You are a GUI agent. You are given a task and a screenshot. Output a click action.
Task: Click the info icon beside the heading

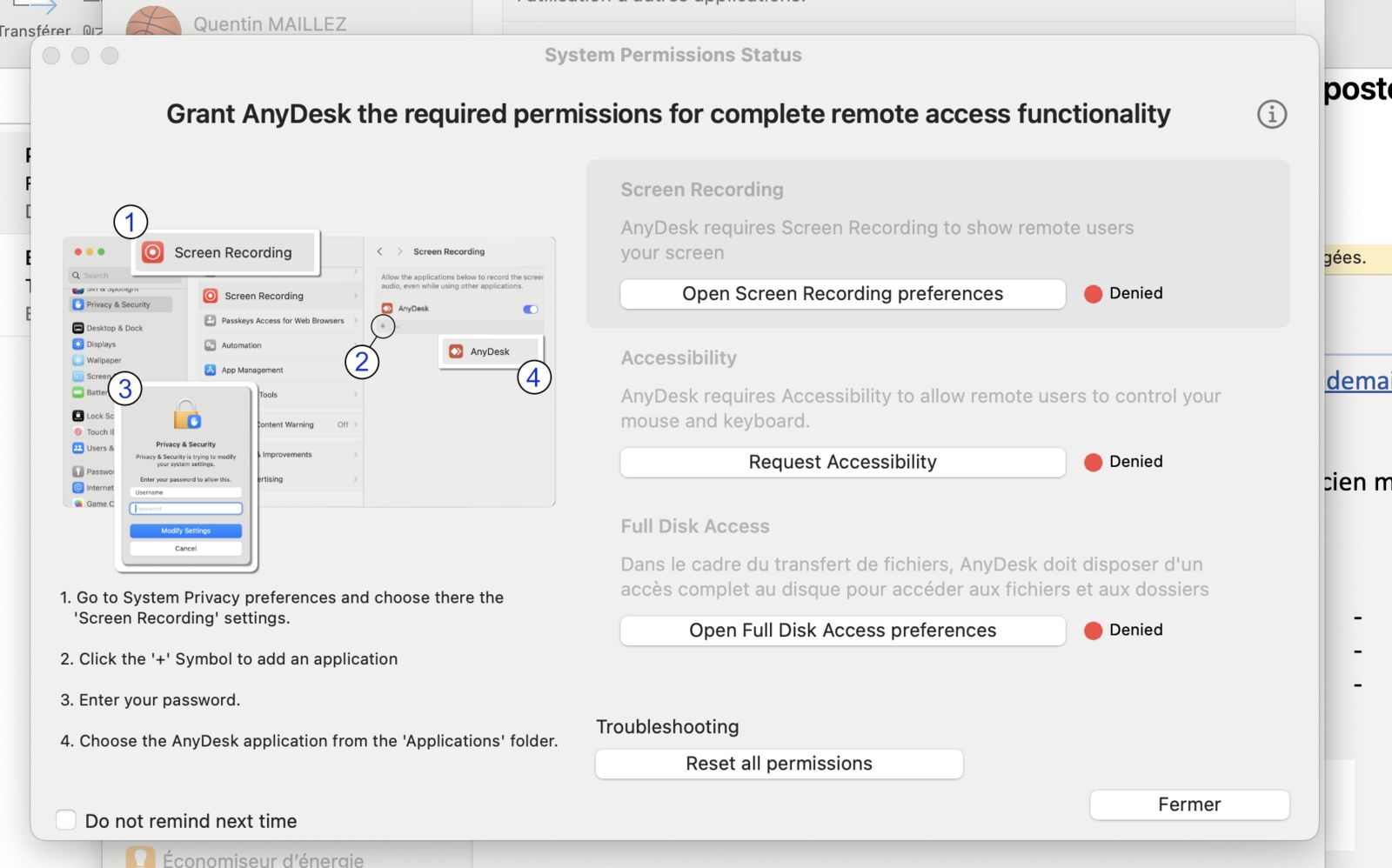coord(1271,114)
